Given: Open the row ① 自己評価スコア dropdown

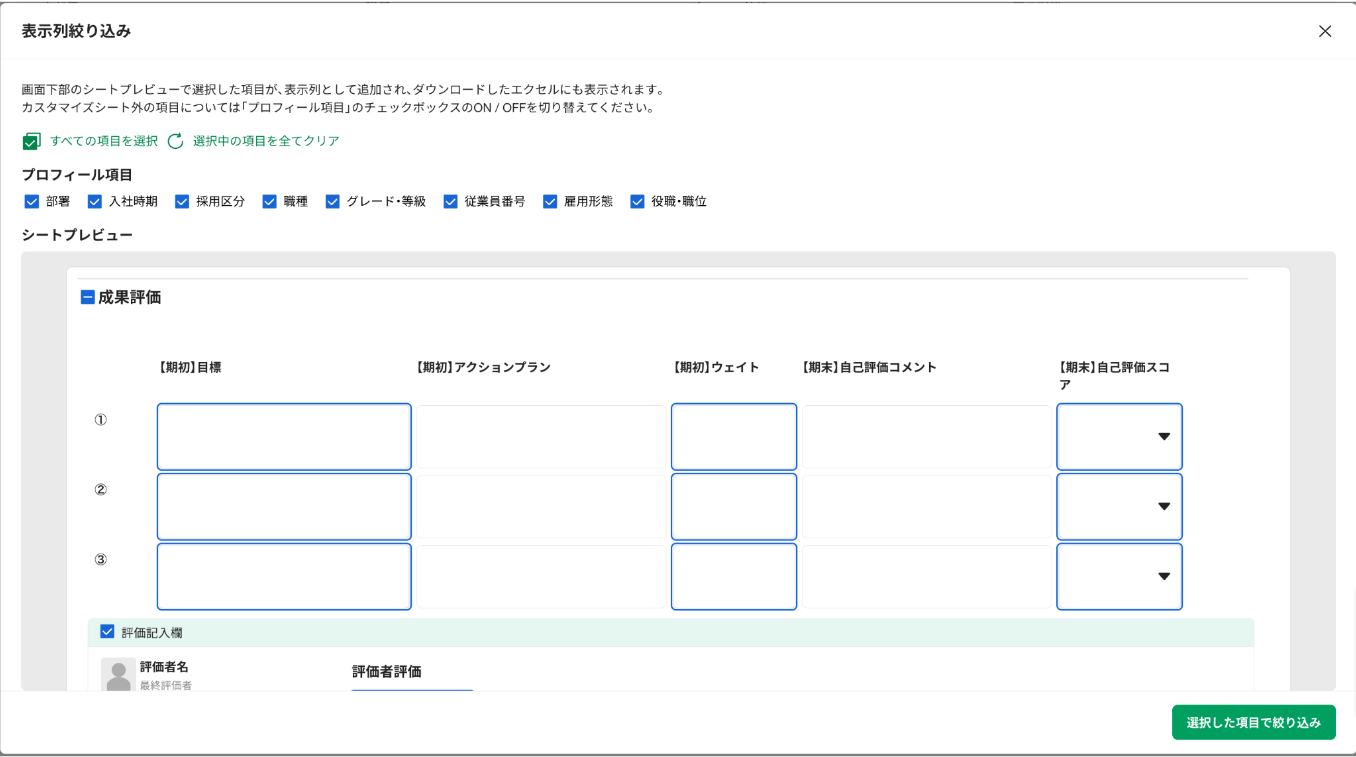Looking at the screenshot, I should point(1163,436).
